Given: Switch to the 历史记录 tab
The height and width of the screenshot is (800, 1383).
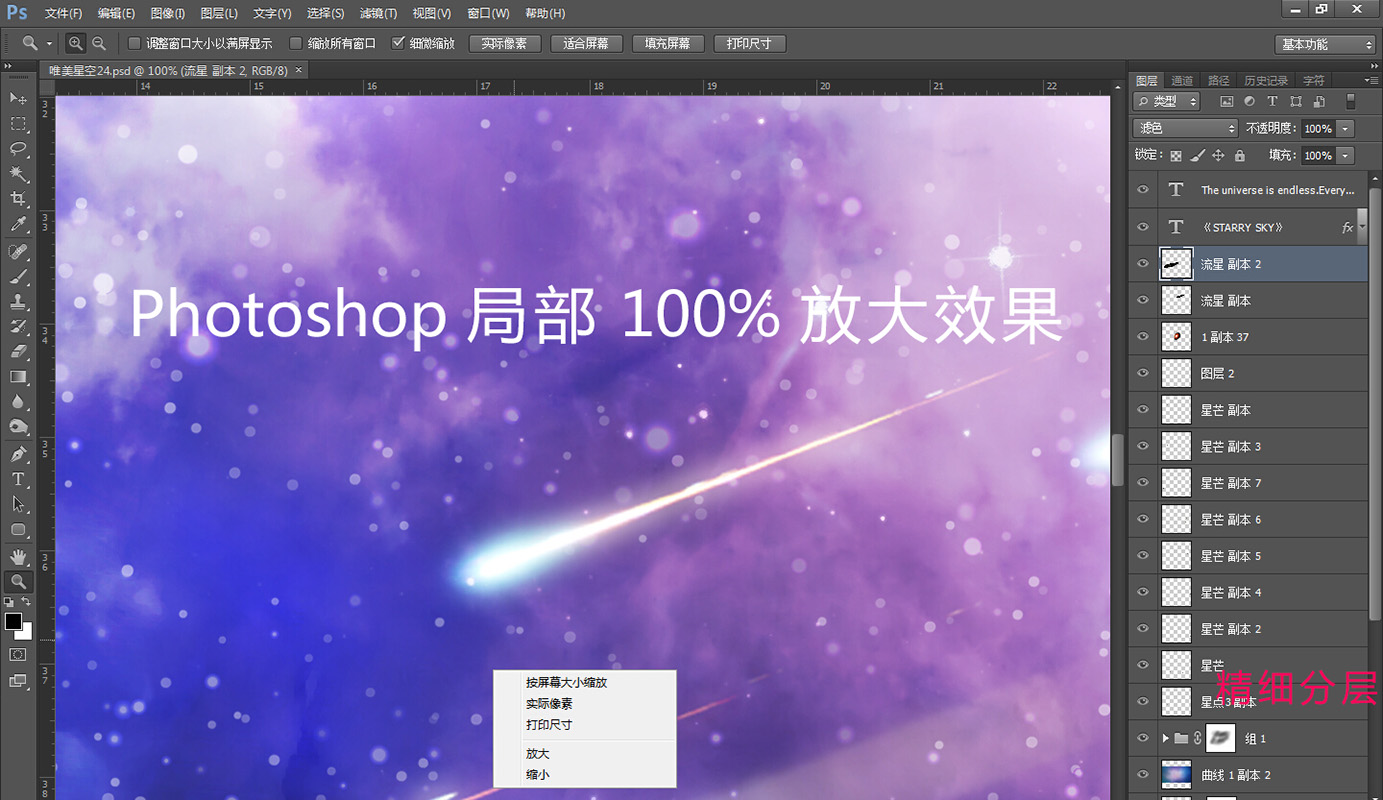Looking at the screenshot, I should point(1266,80).
